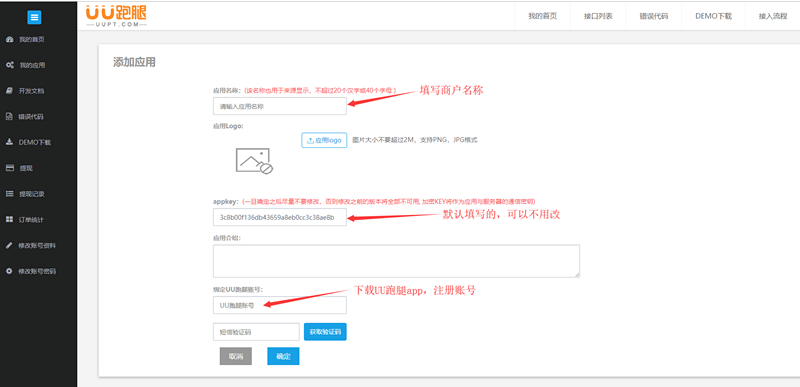Click the red appkey warning note
The width and height of the screenshot is (800, 387).
coord(388,201)
